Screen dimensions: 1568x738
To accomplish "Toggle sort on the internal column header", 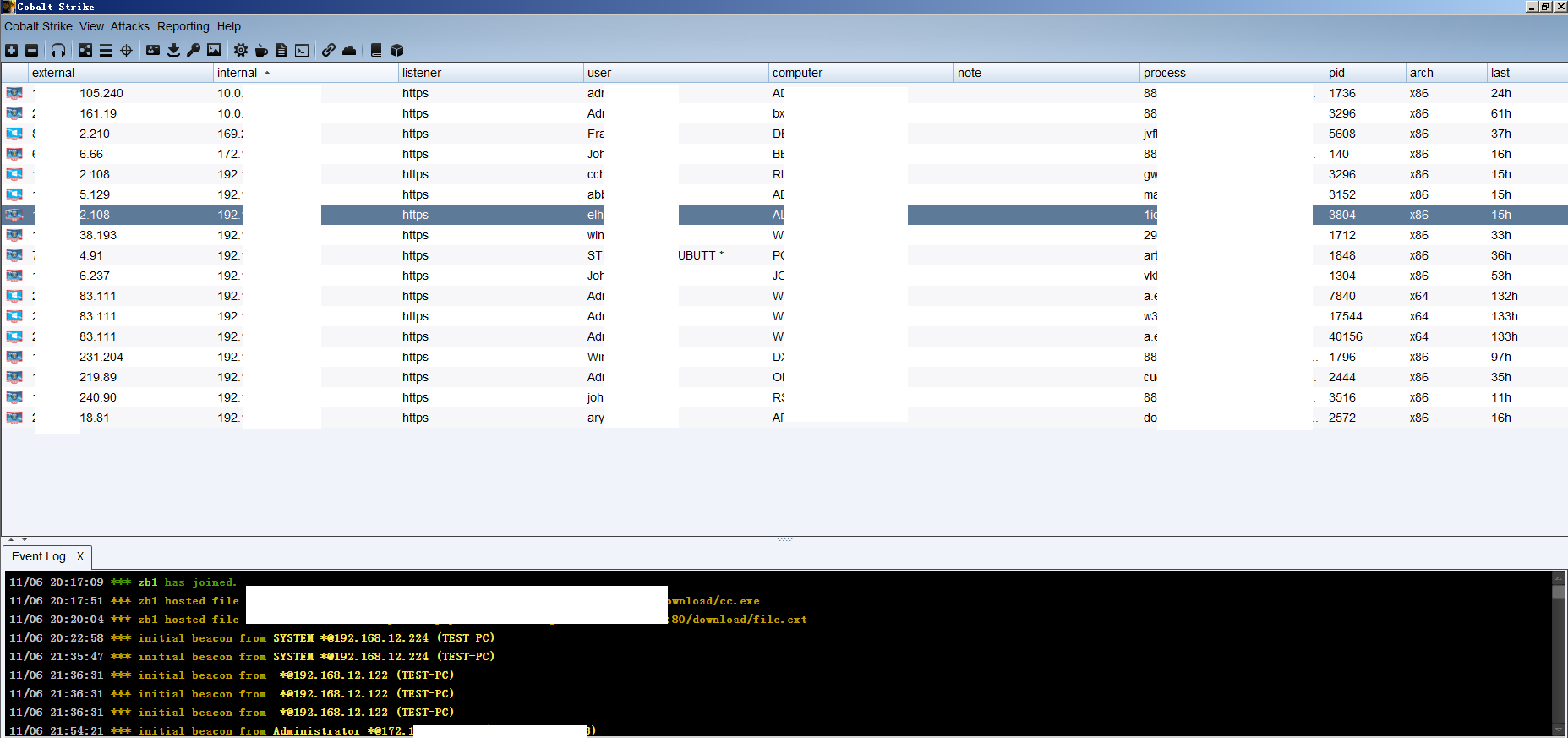I will pos(238,73).
